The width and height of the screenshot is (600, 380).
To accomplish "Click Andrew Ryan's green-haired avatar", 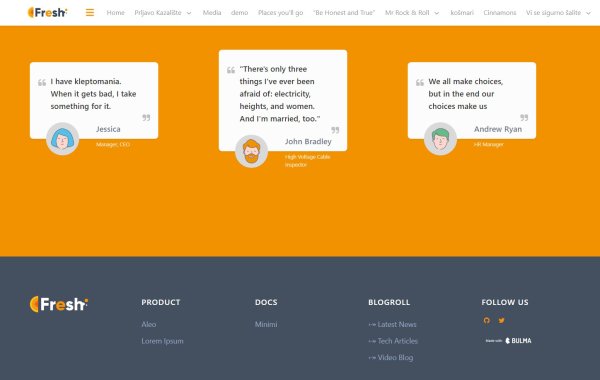I will pyautogui.click(x=440, y=139).
